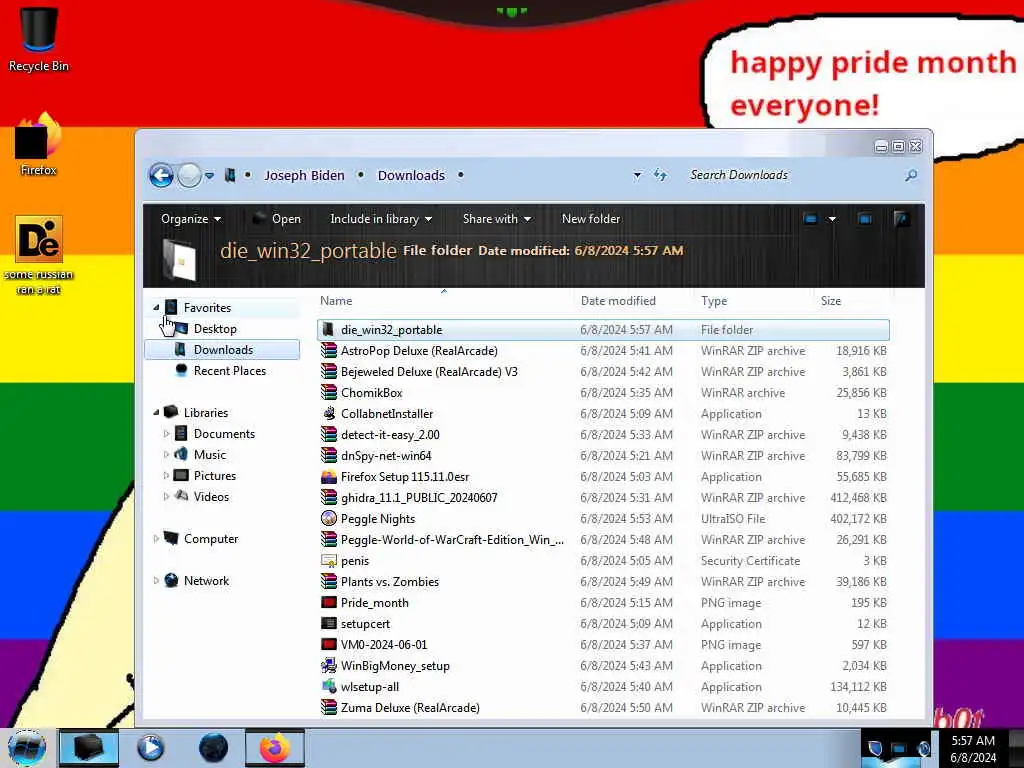1024x768 pixels.
Task: Select the WinBigMoney_setup installer icon
Action: 329,665
